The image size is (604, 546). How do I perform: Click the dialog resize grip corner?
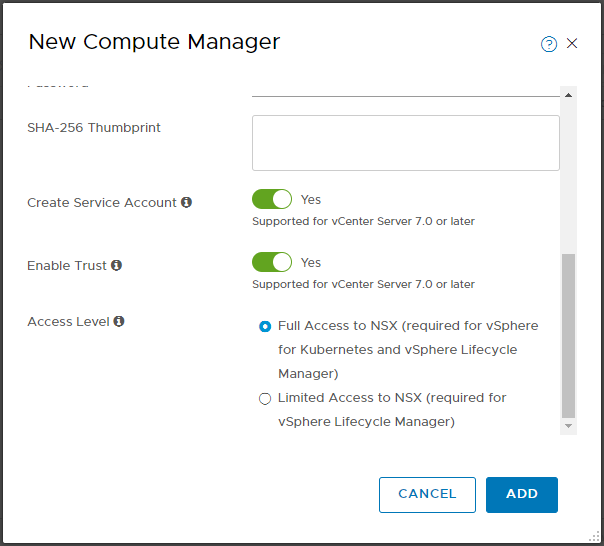tap(595, 537)
